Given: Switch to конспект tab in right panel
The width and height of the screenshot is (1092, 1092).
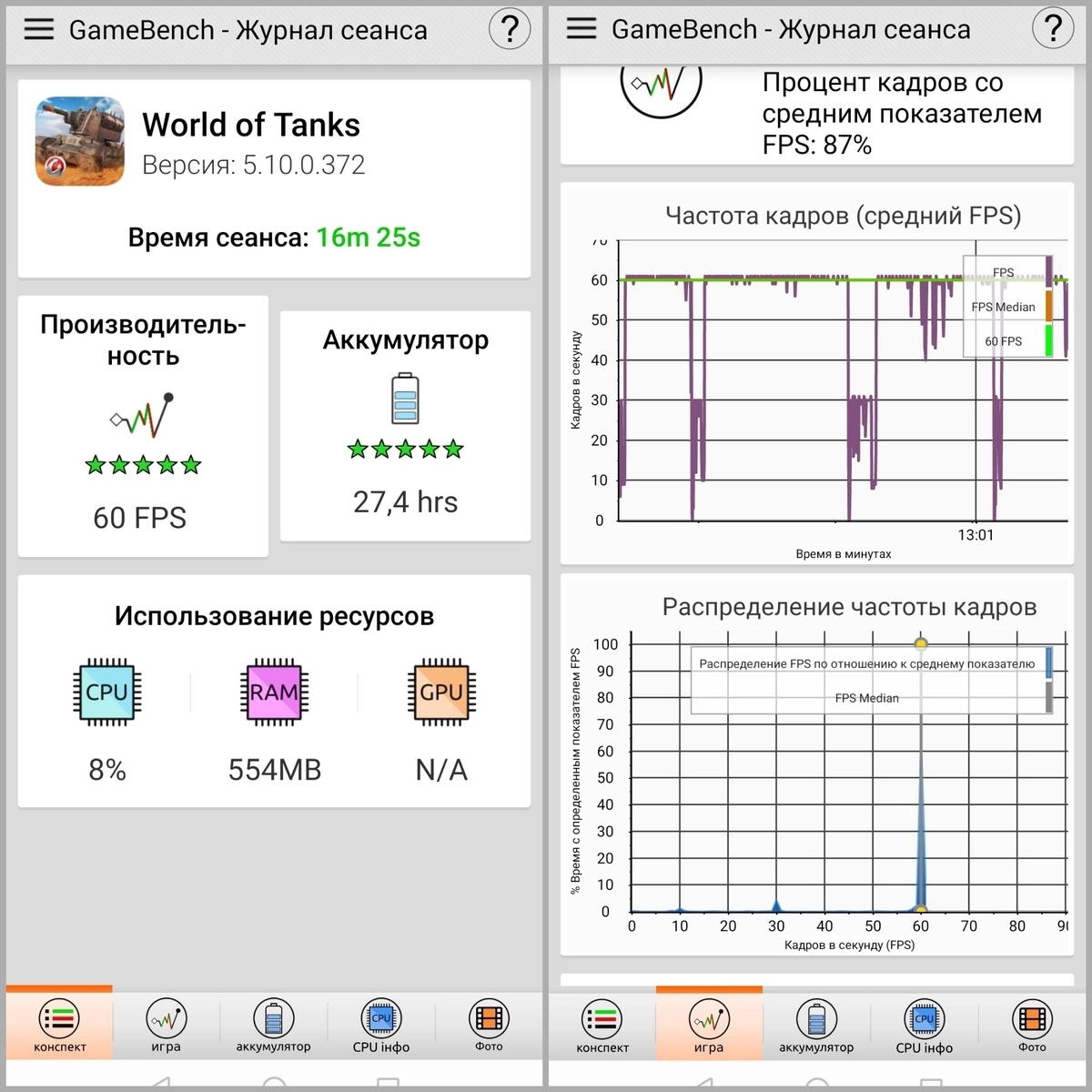Looking at the screenshot, I should pyautogui.click(x=602, y=1026).
